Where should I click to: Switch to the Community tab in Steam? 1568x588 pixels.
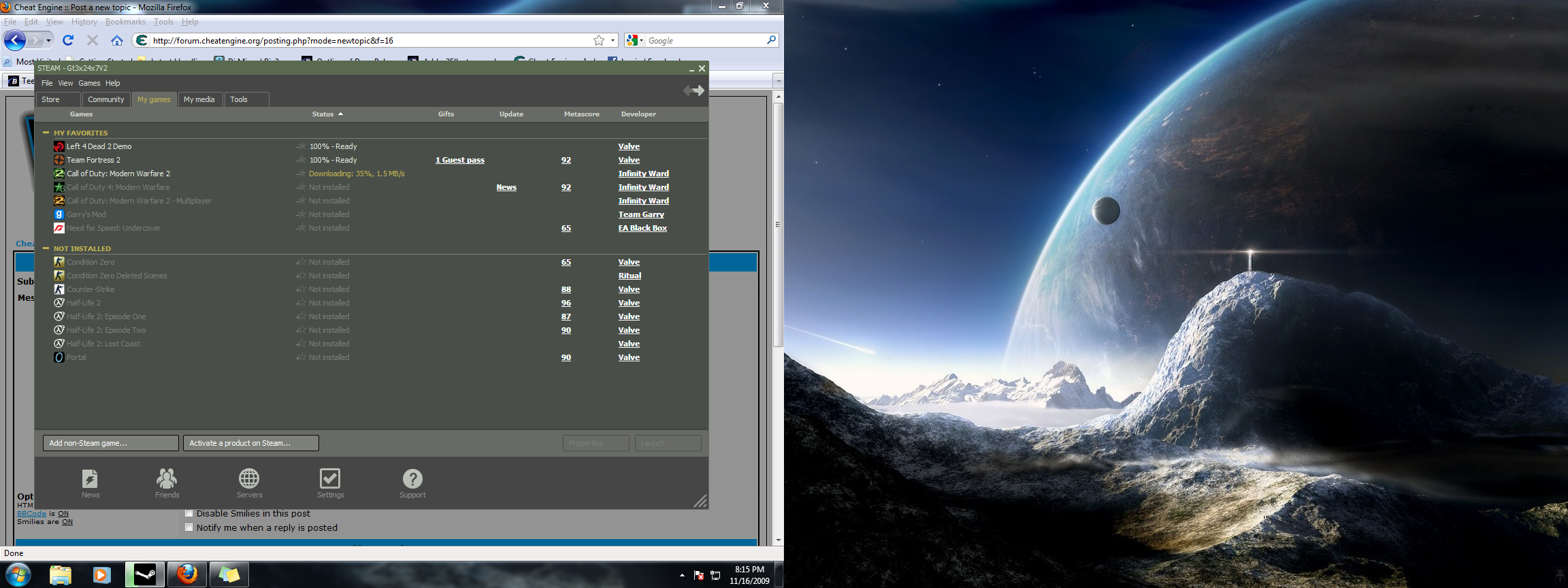coord(106,99)
